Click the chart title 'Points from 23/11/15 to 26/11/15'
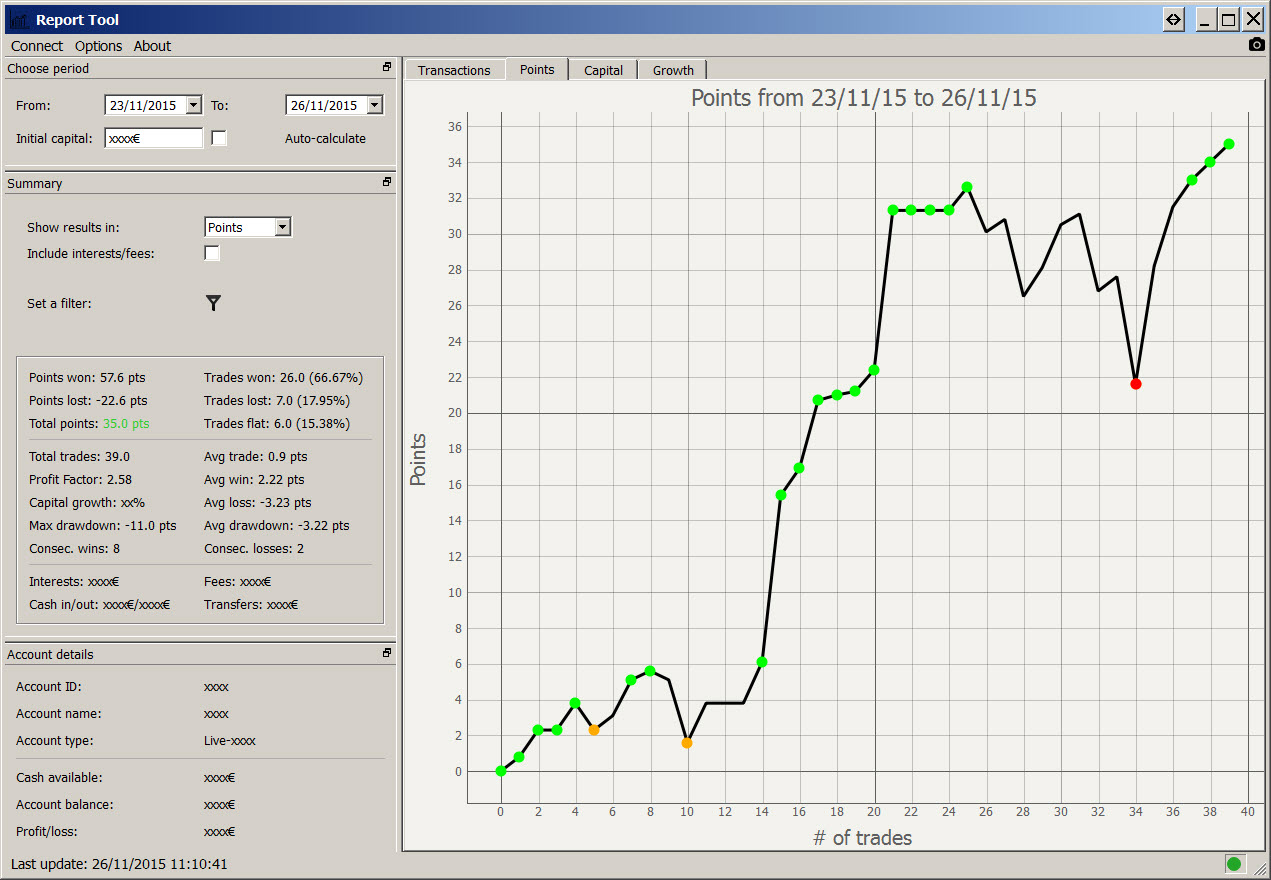Image resolution: width=1271 pixels, height=880 pixels. (x=864, y=98)
